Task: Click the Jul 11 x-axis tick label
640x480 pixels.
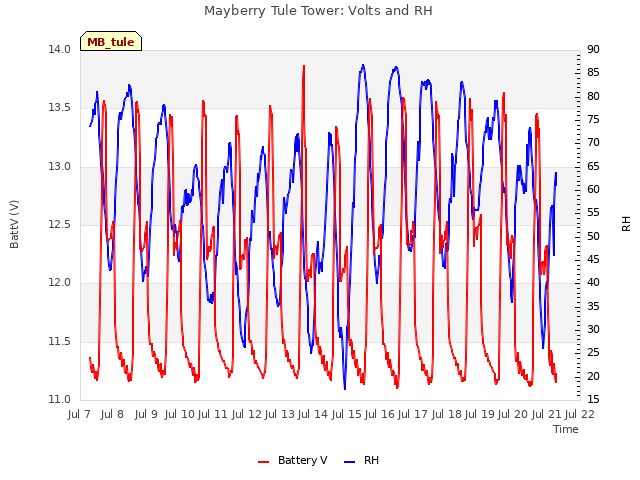Action: [x=212, y=415]
